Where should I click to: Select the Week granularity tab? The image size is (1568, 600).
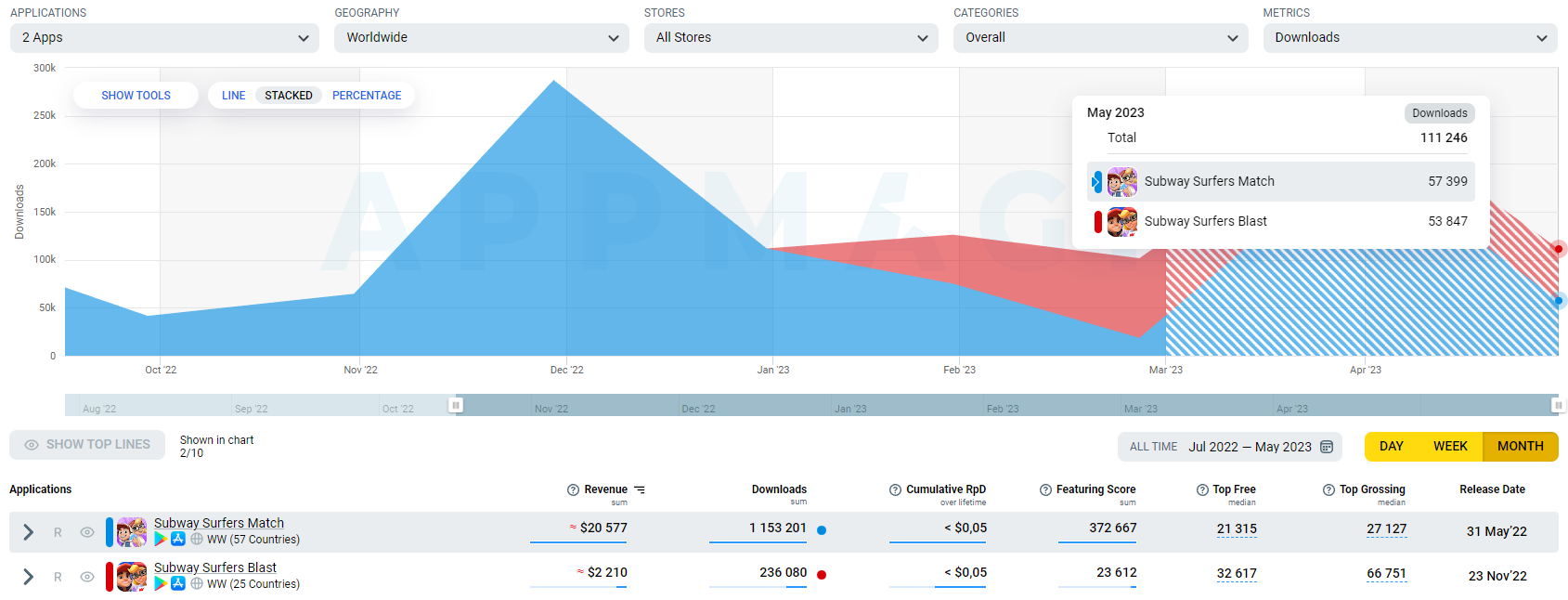(1450, 447)
